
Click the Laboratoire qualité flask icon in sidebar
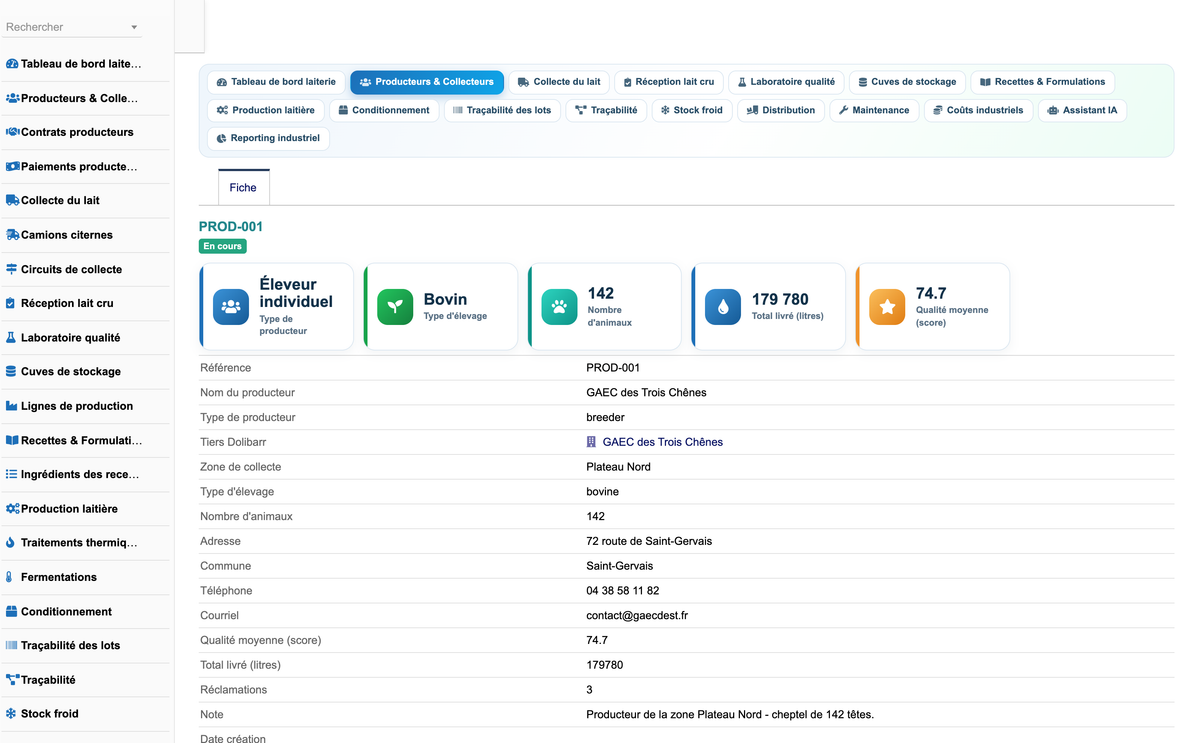coord(11,338)
